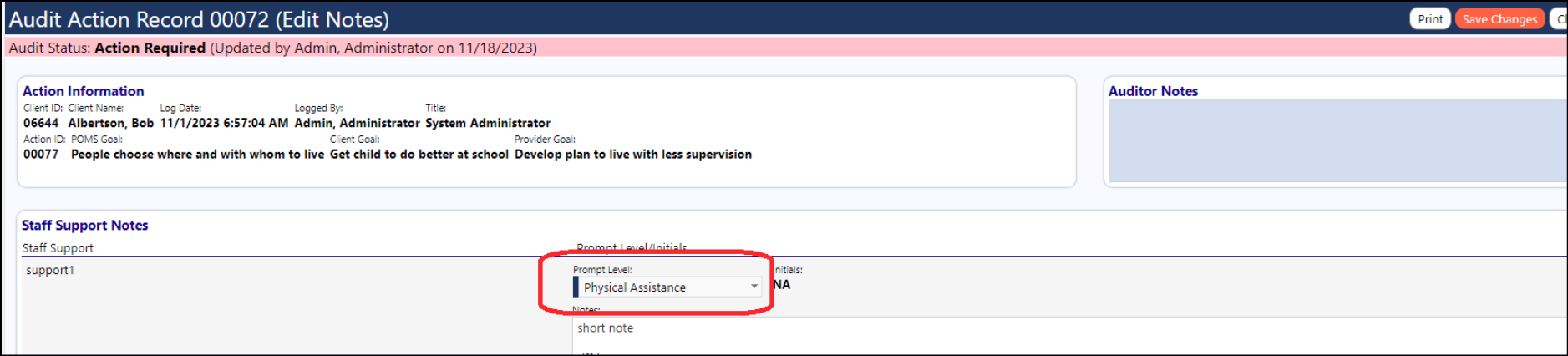1568x356 pixels.
Task: Click the dark blue marker beside Physical Assistance
Action: coord(576,287)
